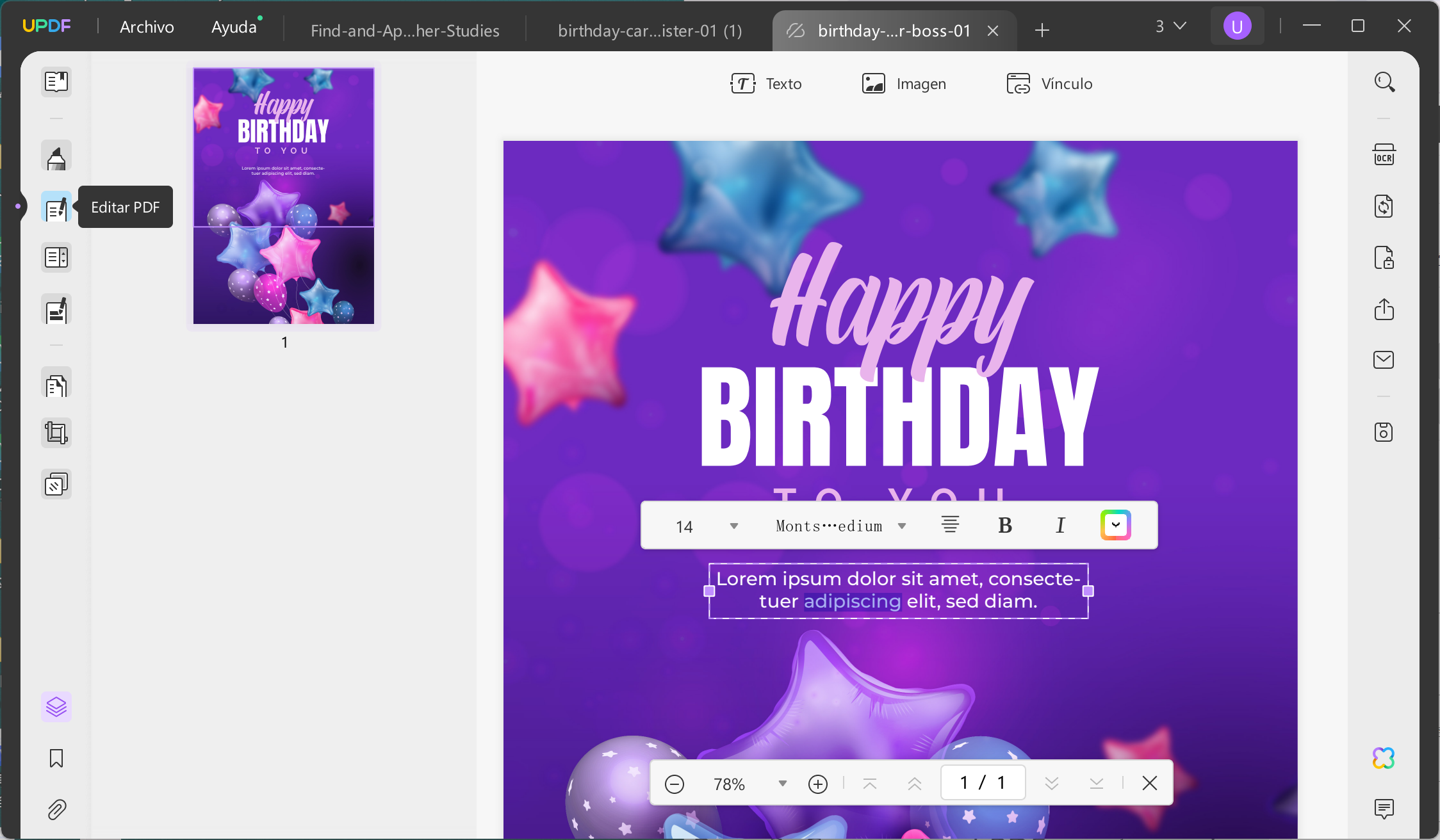Toggle bold formatting for selected text

(x=1005, y=526)
